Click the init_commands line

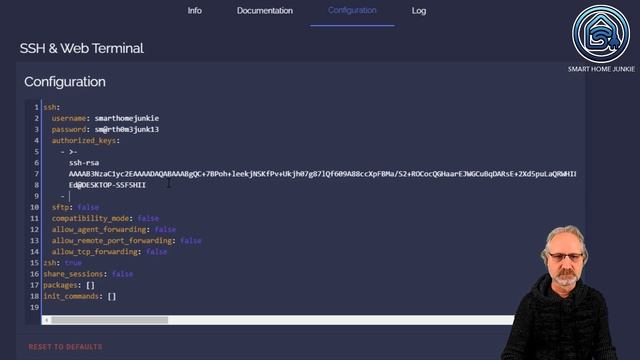[80, 296]
